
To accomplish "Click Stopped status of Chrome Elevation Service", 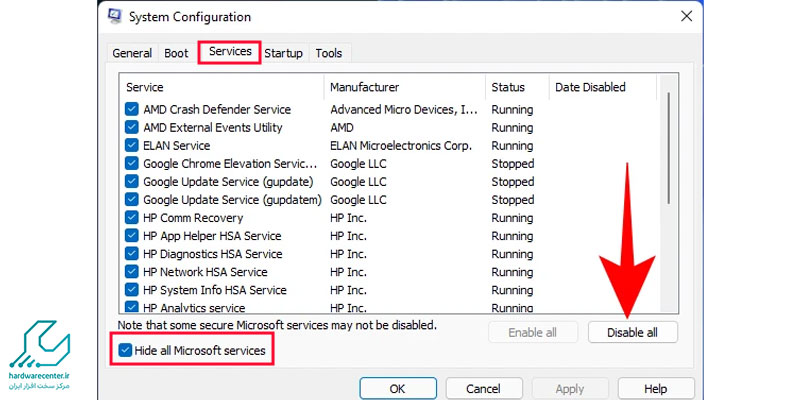I will [513, 164].
